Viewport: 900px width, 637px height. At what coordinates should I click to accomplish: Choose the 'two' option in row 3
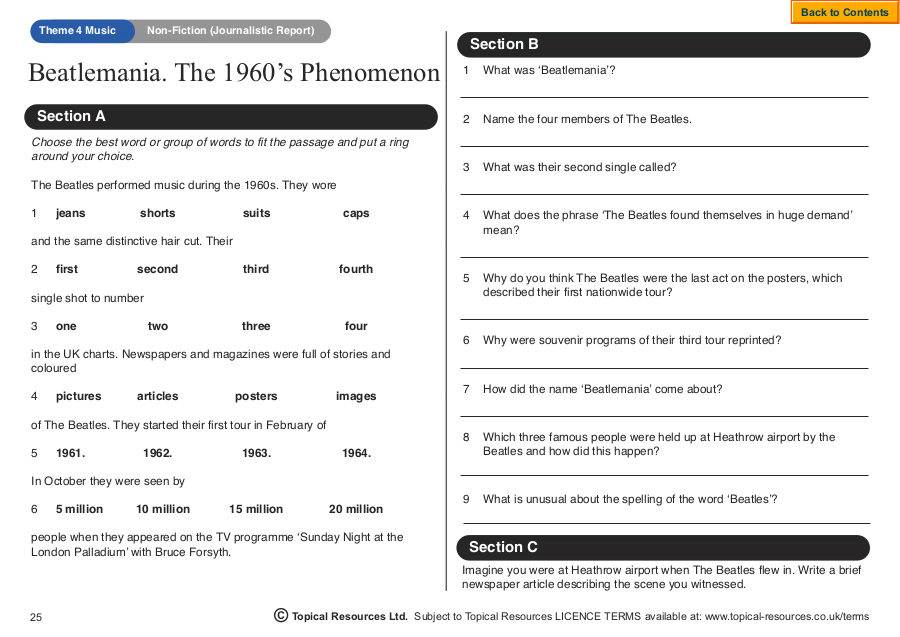158,326
